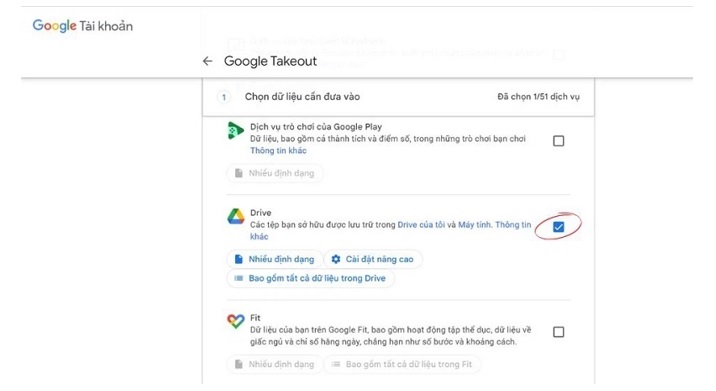
Task: Open Drive's Nhiều định dạng format options
Action: coord(274,259)
